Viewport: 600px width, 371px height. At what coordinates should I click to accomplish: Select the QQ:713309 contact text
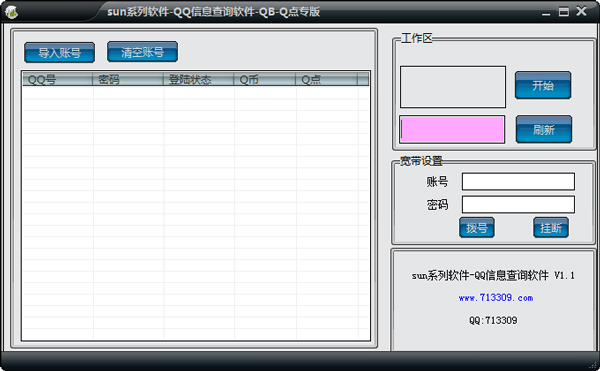[493, 320]
